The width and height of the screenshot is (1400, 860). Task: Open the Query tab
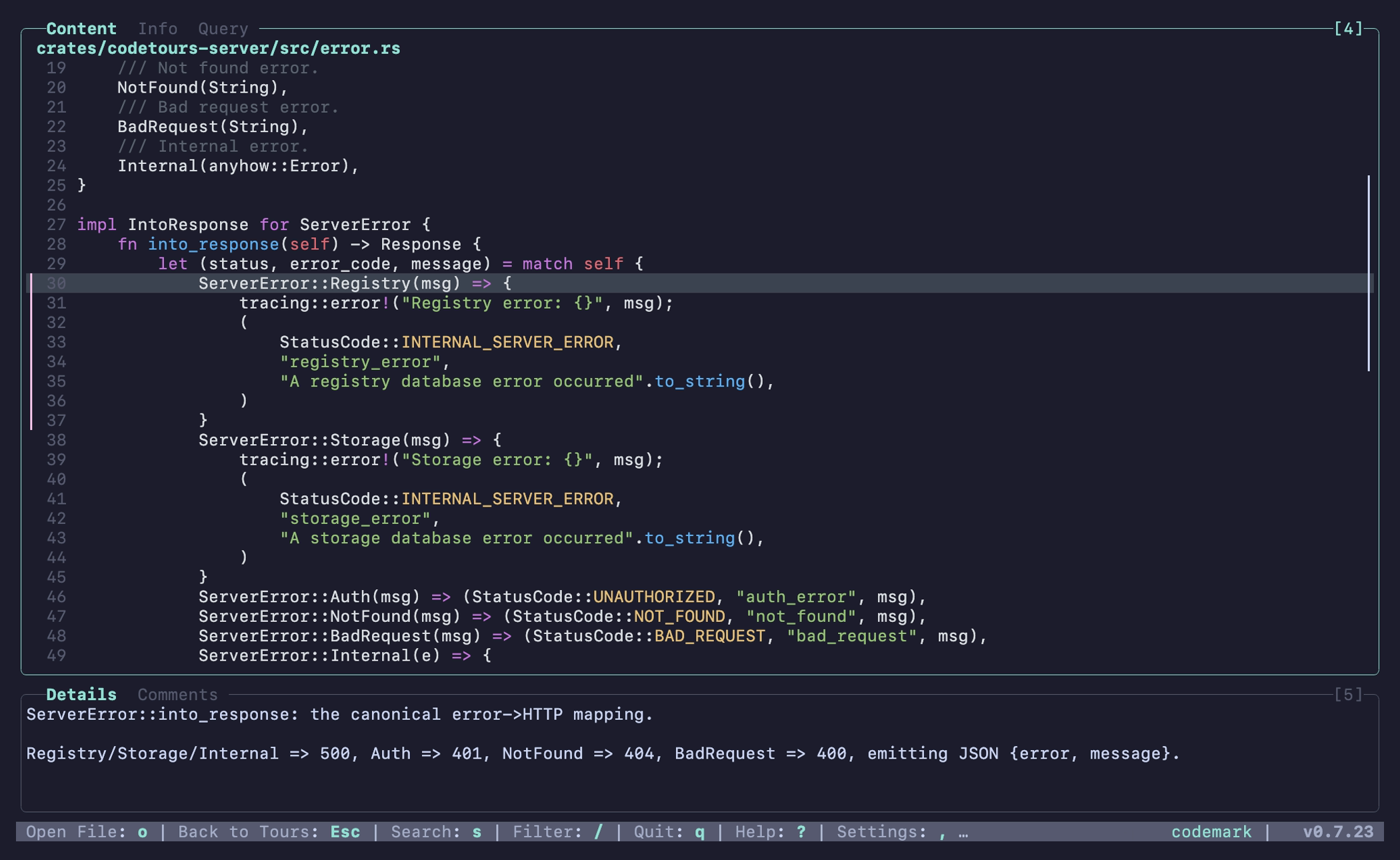(x=223, y=29)
